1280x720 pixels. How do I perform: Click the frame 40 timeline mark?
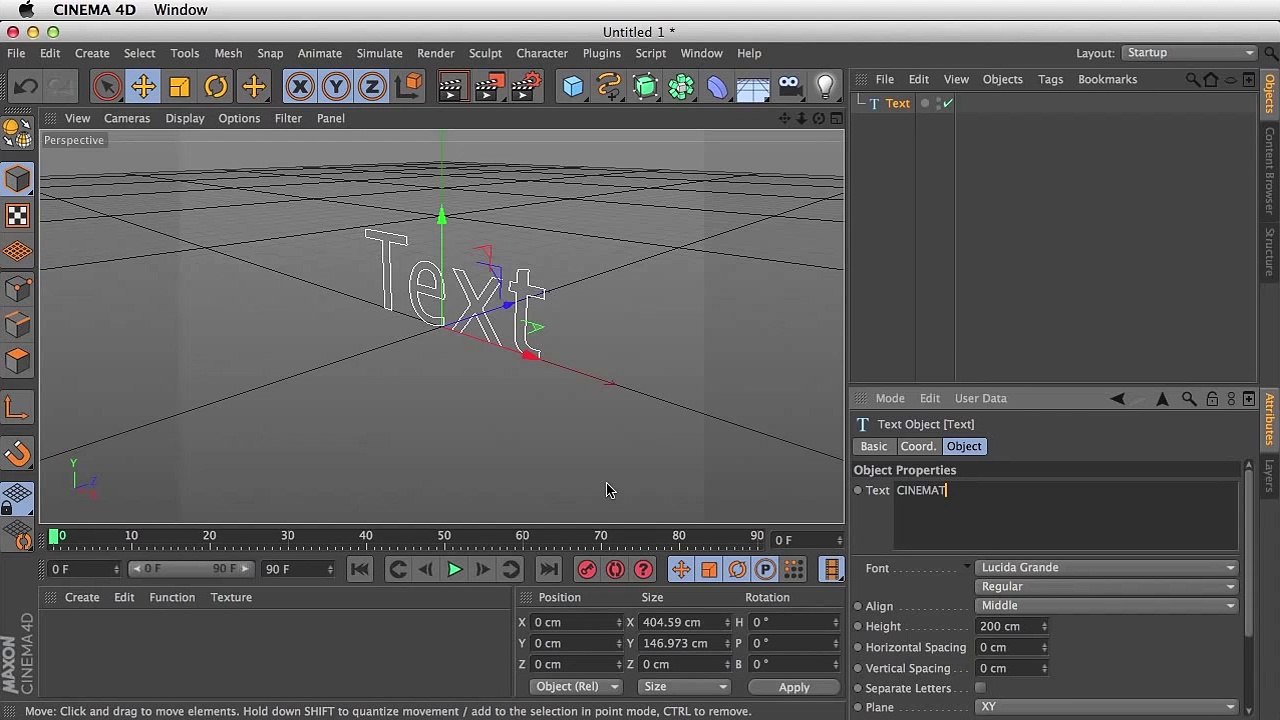366,537
